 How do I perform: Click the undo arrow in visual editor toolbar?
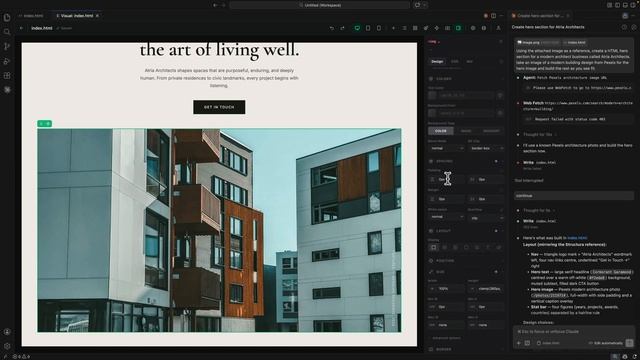[332, 28]
